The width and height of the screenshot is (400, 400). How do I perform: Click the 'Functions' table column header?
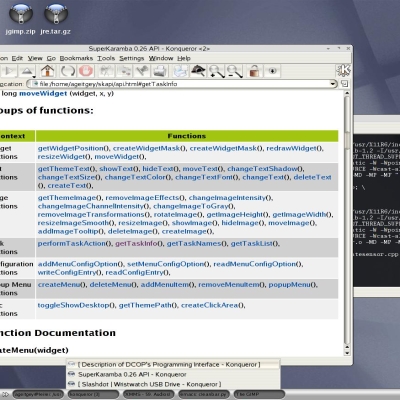pyautogui.click(x=187, y=136)
